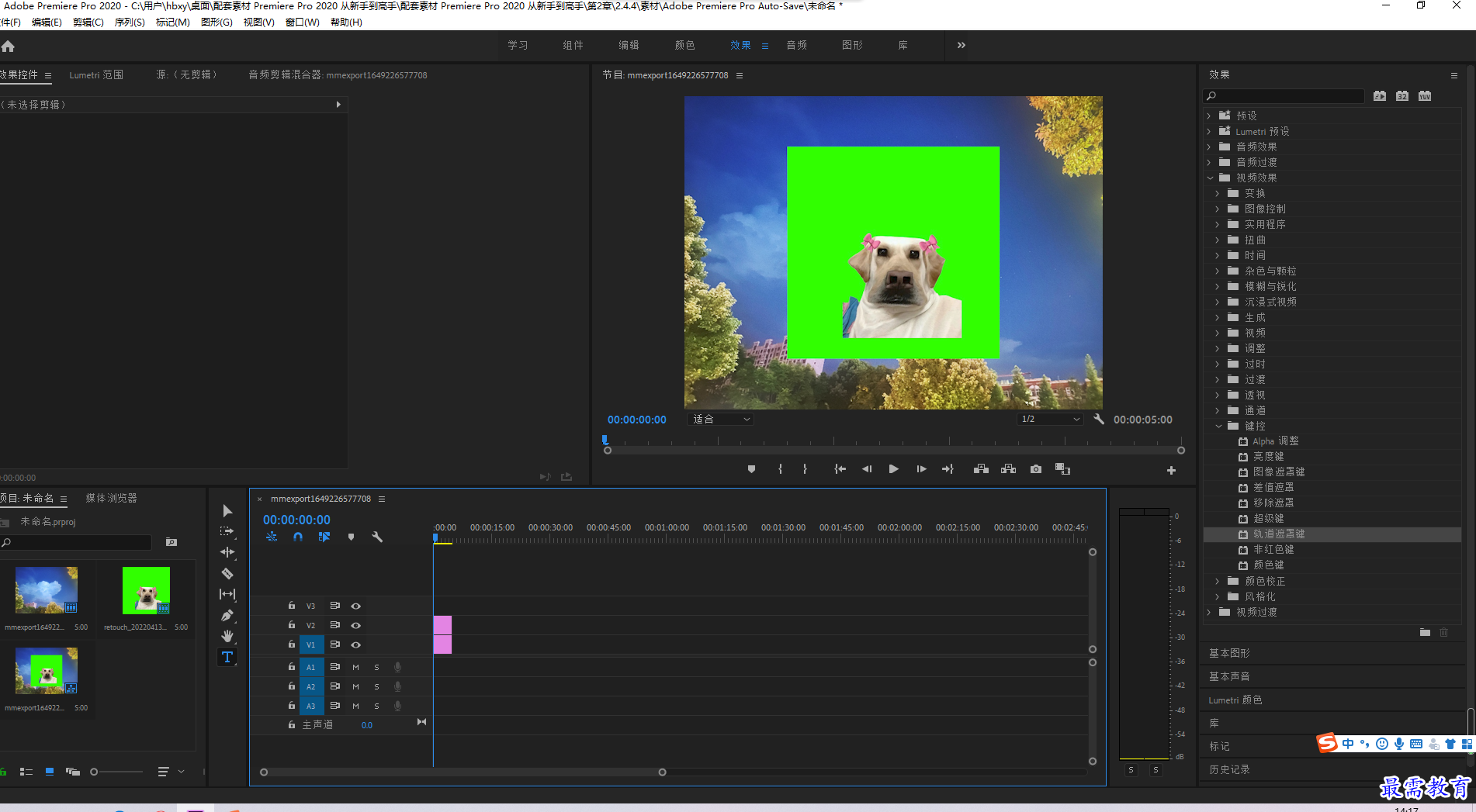Open the 基本图形 panel
The width and height of the screenshot is (1476, 812).
coord(1229,653)
